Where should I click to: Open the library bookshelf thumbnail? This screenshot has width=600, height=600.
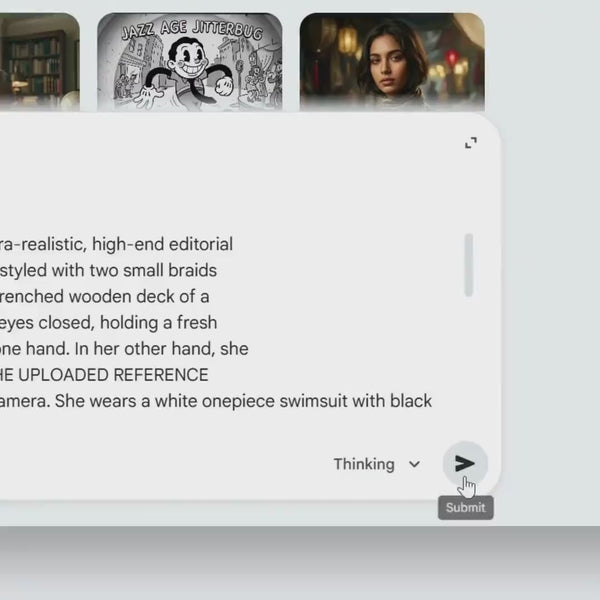coord(39,62)
